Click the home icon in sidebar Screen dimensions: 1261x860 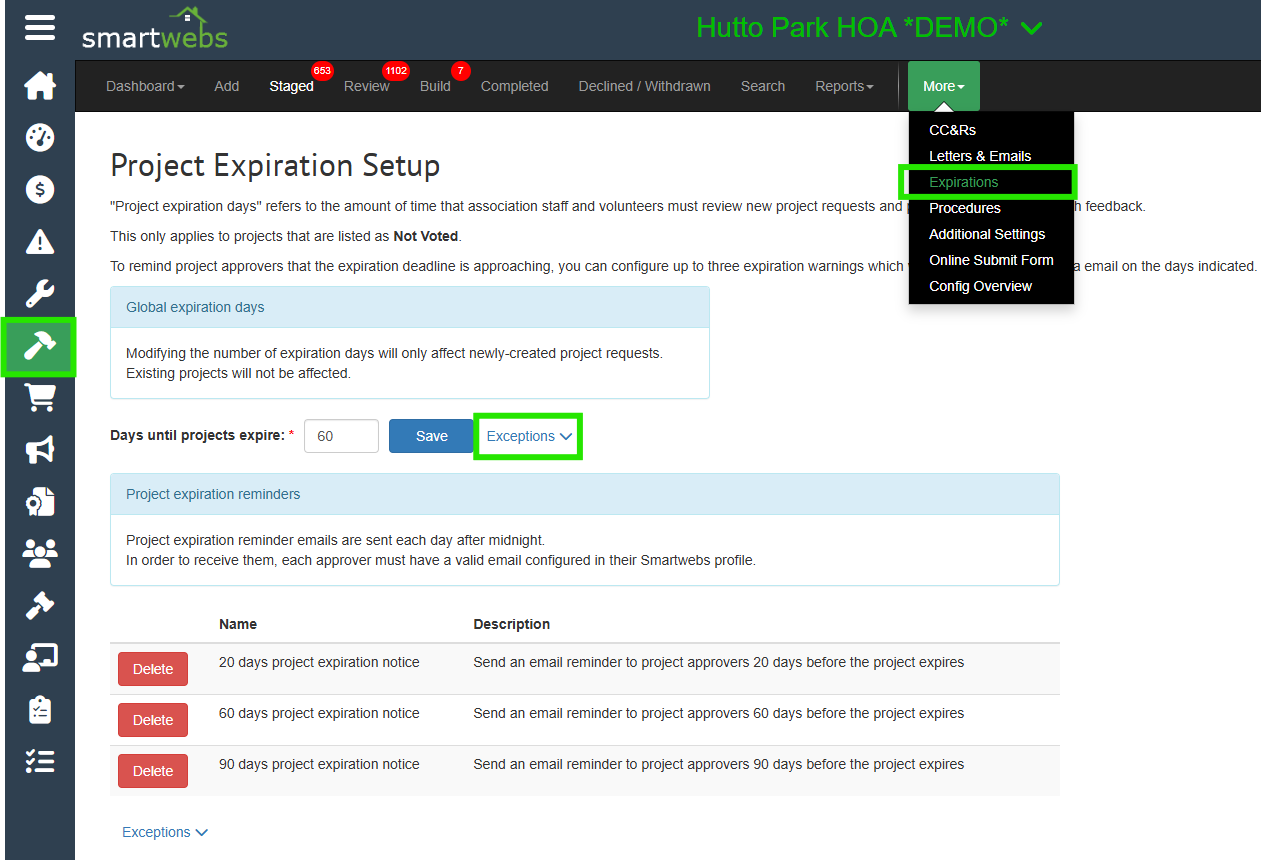pos(40,86)
